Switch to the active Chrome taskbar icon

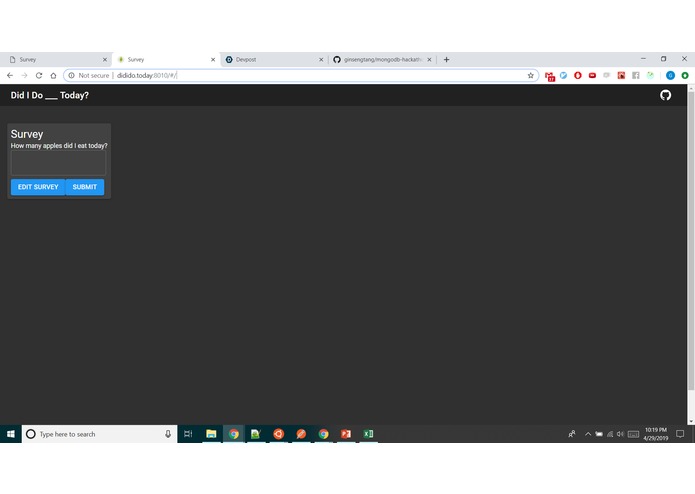pyautogui.click(x=234, y=434)
